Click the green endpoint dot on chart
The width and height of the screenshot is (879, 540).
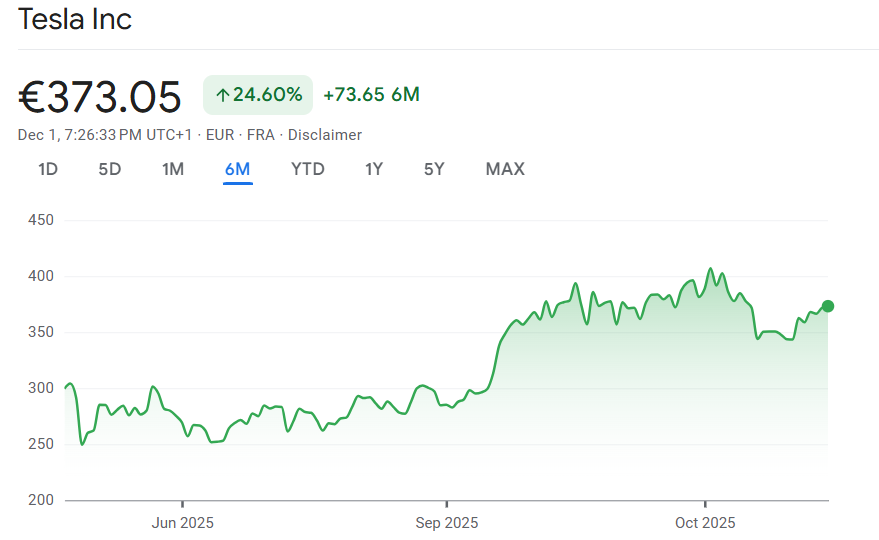coord(828,306)
